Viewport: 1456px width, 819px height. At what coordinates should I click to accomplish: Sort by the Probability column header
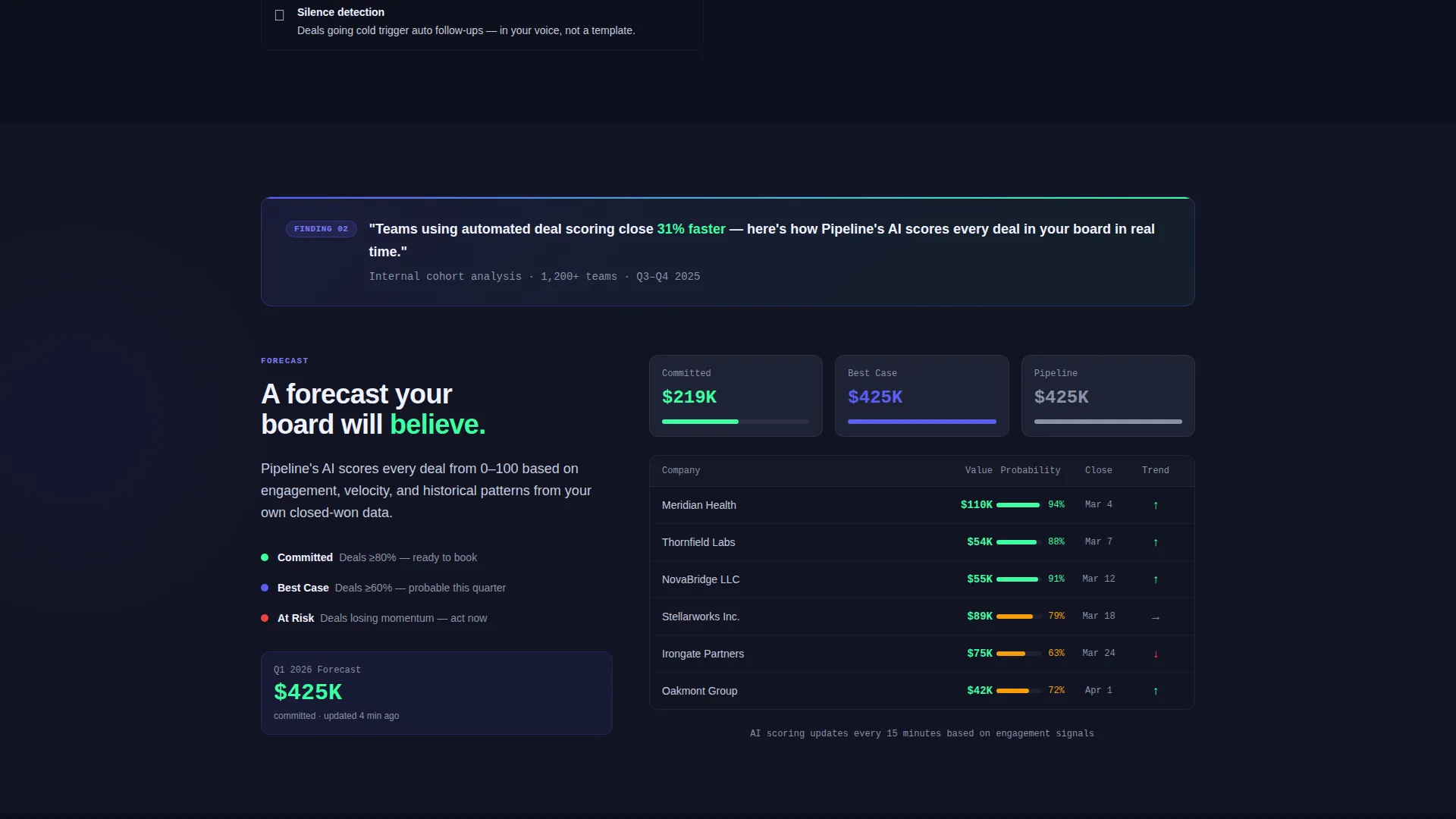point(1030,470)
